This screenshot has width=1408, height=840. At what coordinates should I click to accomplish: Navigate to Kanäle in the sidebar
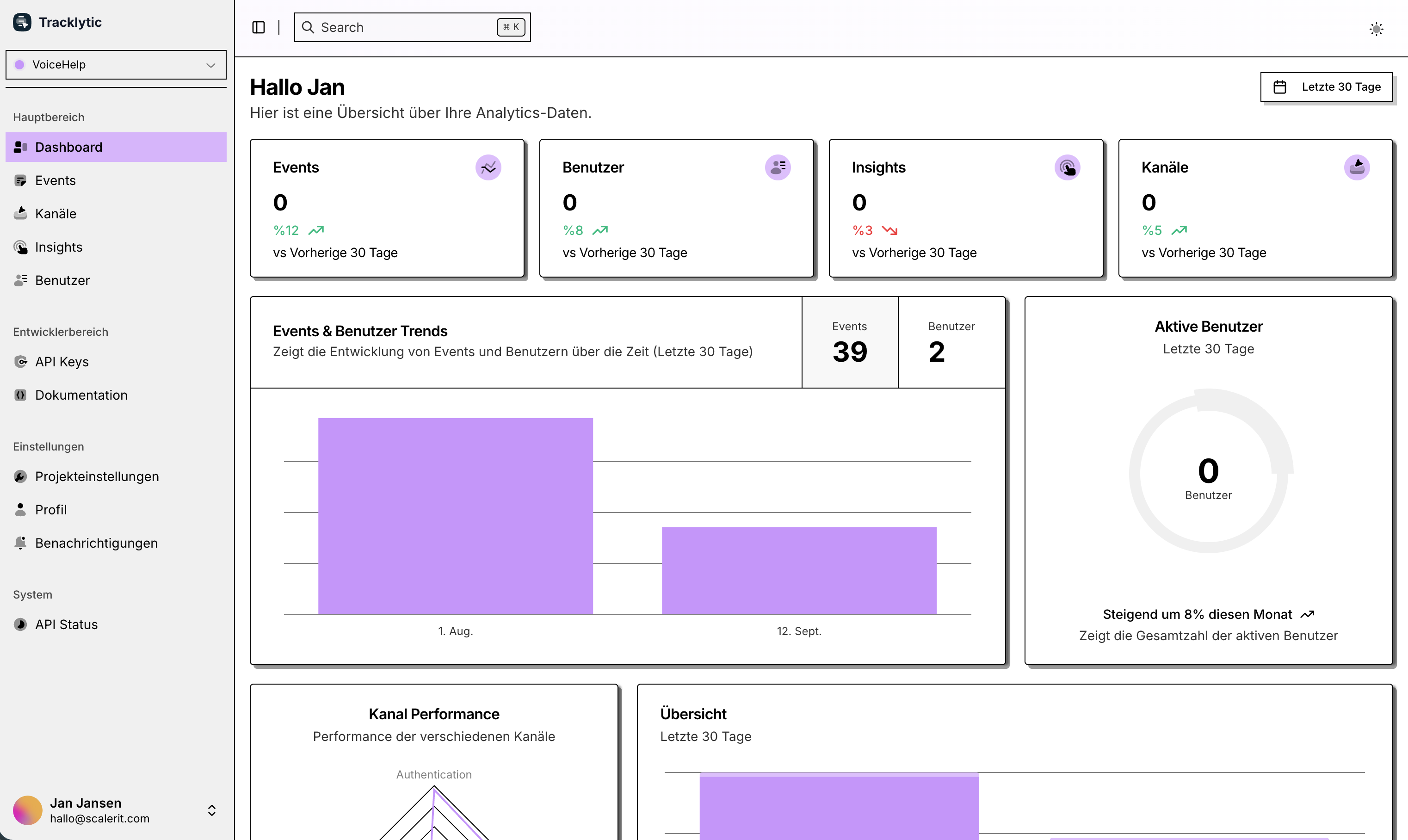pos(56,213)
